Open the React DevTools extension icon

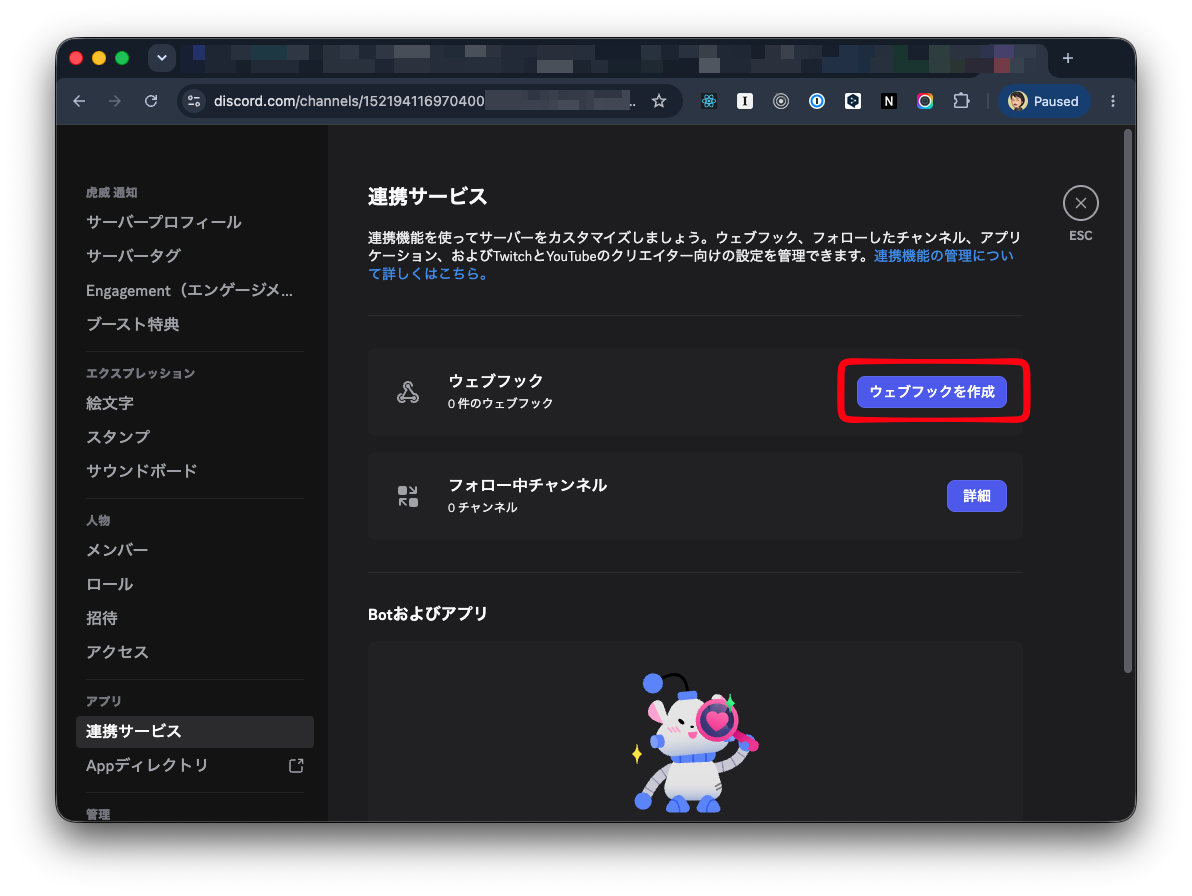pyautogui.click(x=709, y=101)
